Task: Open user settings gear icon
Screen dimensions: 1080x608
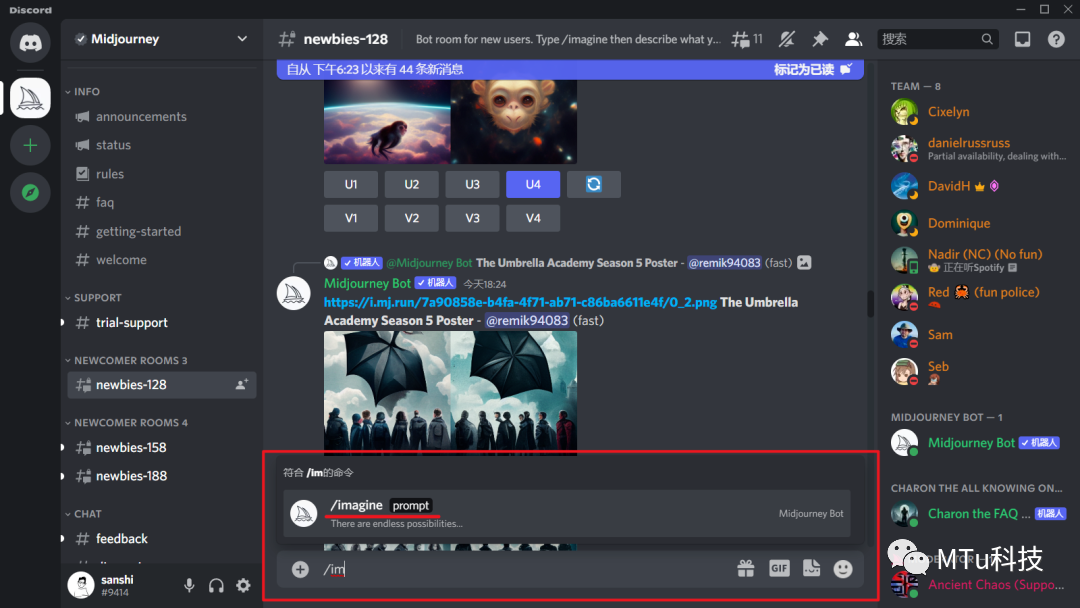Action: (x=243, y=585)
